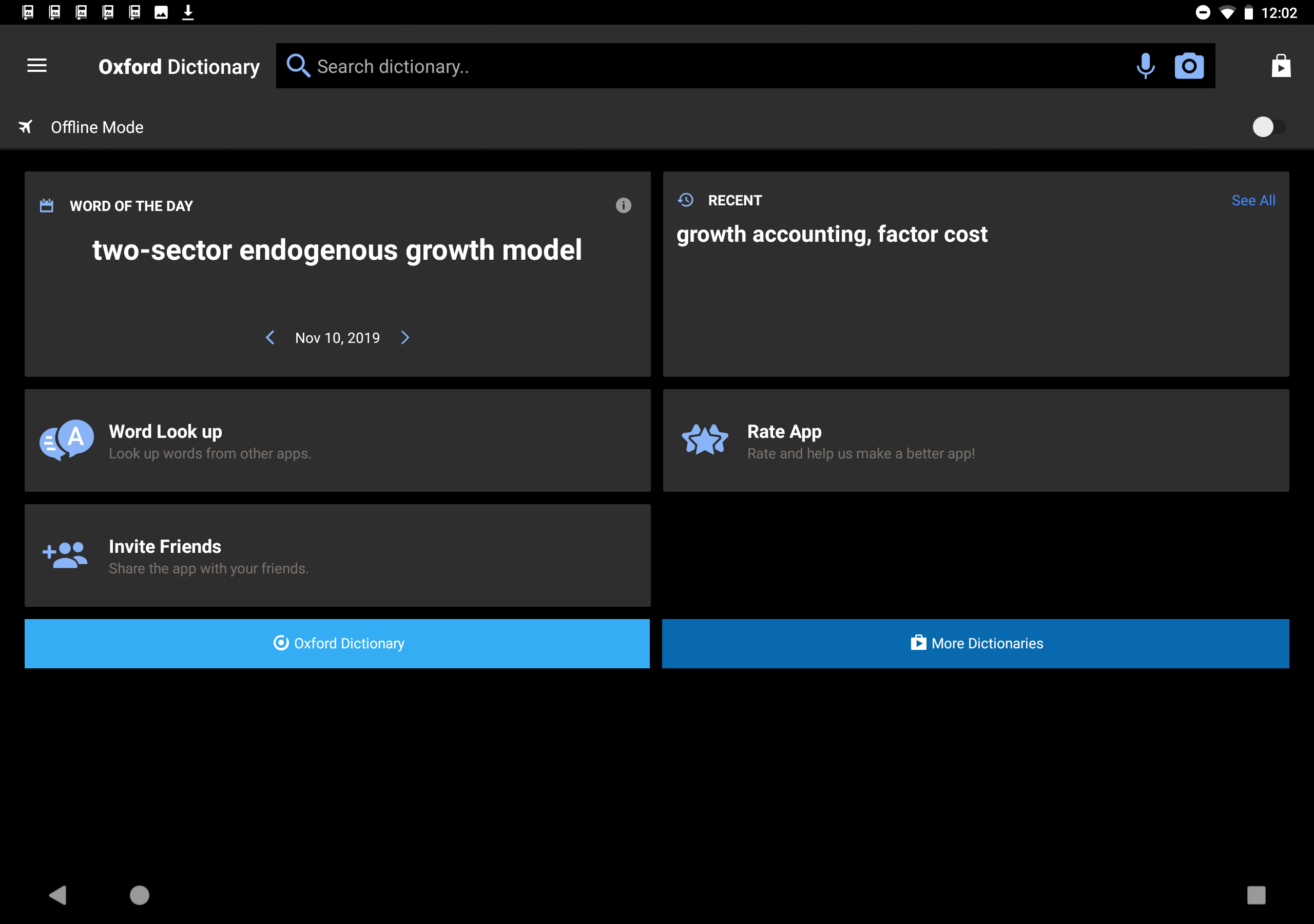Click the Oxford Dictionary app title
Viewport: 1314px width, 924px height.
coord(179,66)
